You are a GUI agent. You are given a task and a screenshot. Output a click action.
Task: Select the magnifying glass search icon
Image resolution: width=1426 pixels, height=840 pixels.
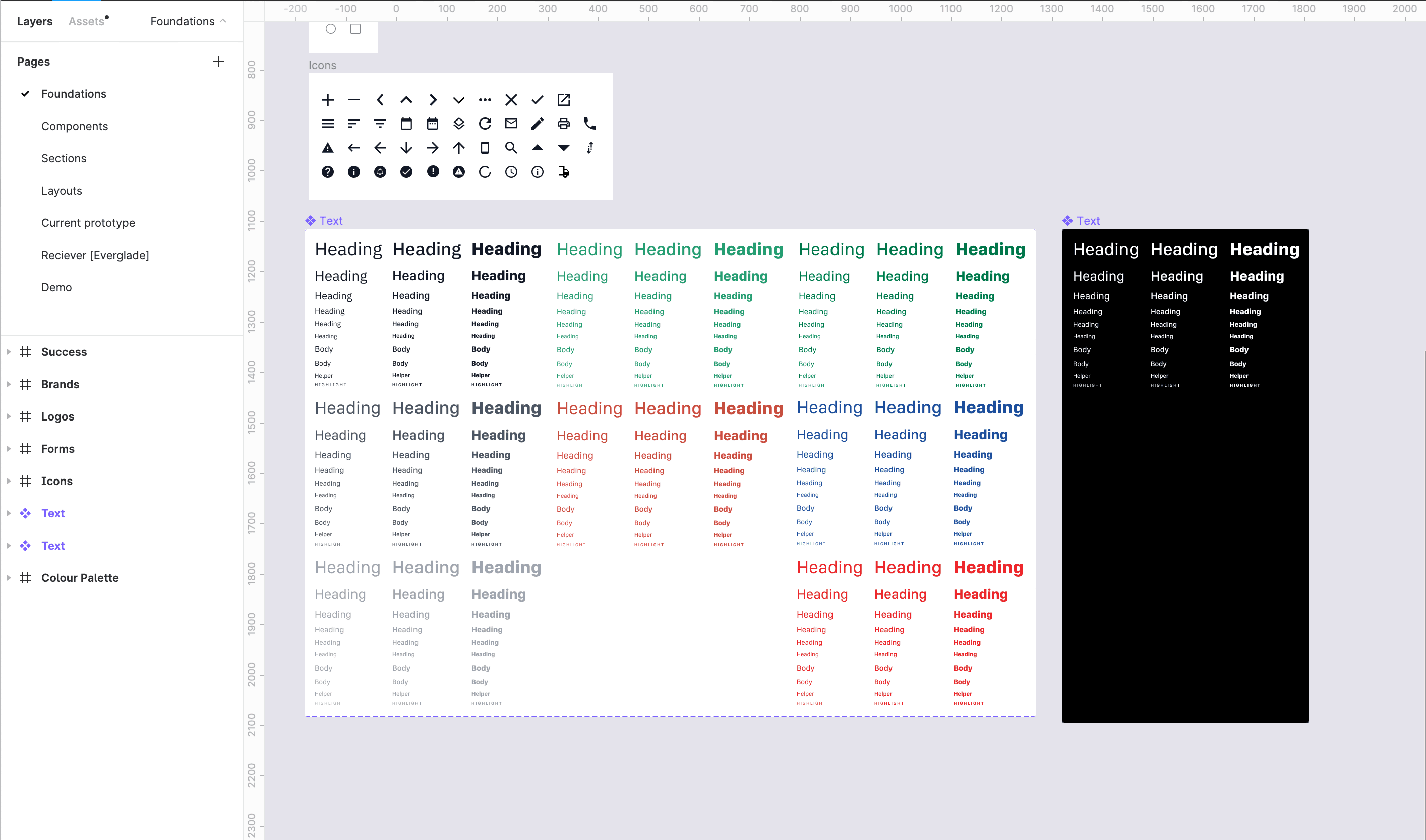[511, 148]
